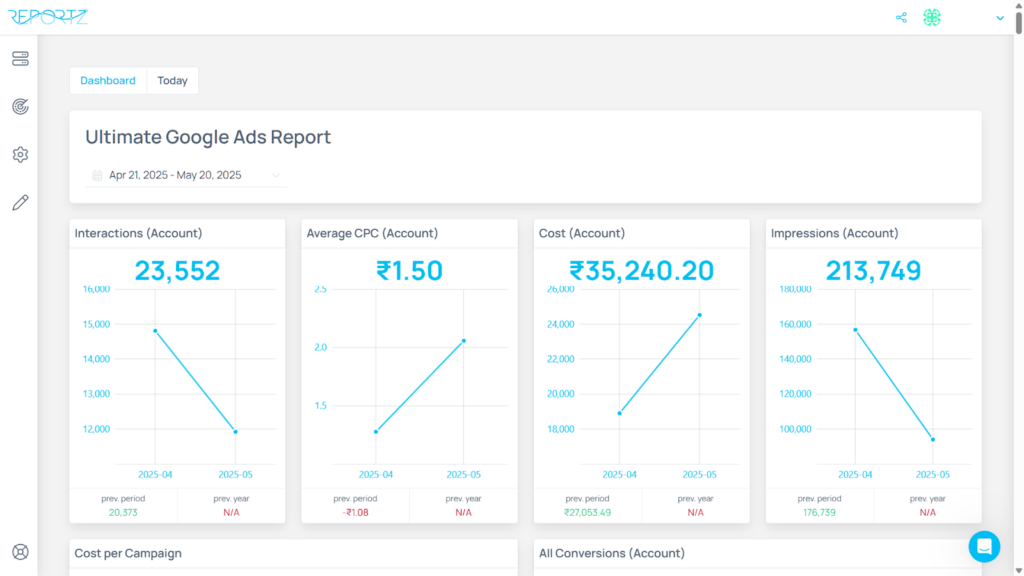Open the goals target sidebar icon
The width and height of the screenshot is (1024, 576).
click(20, 106)
